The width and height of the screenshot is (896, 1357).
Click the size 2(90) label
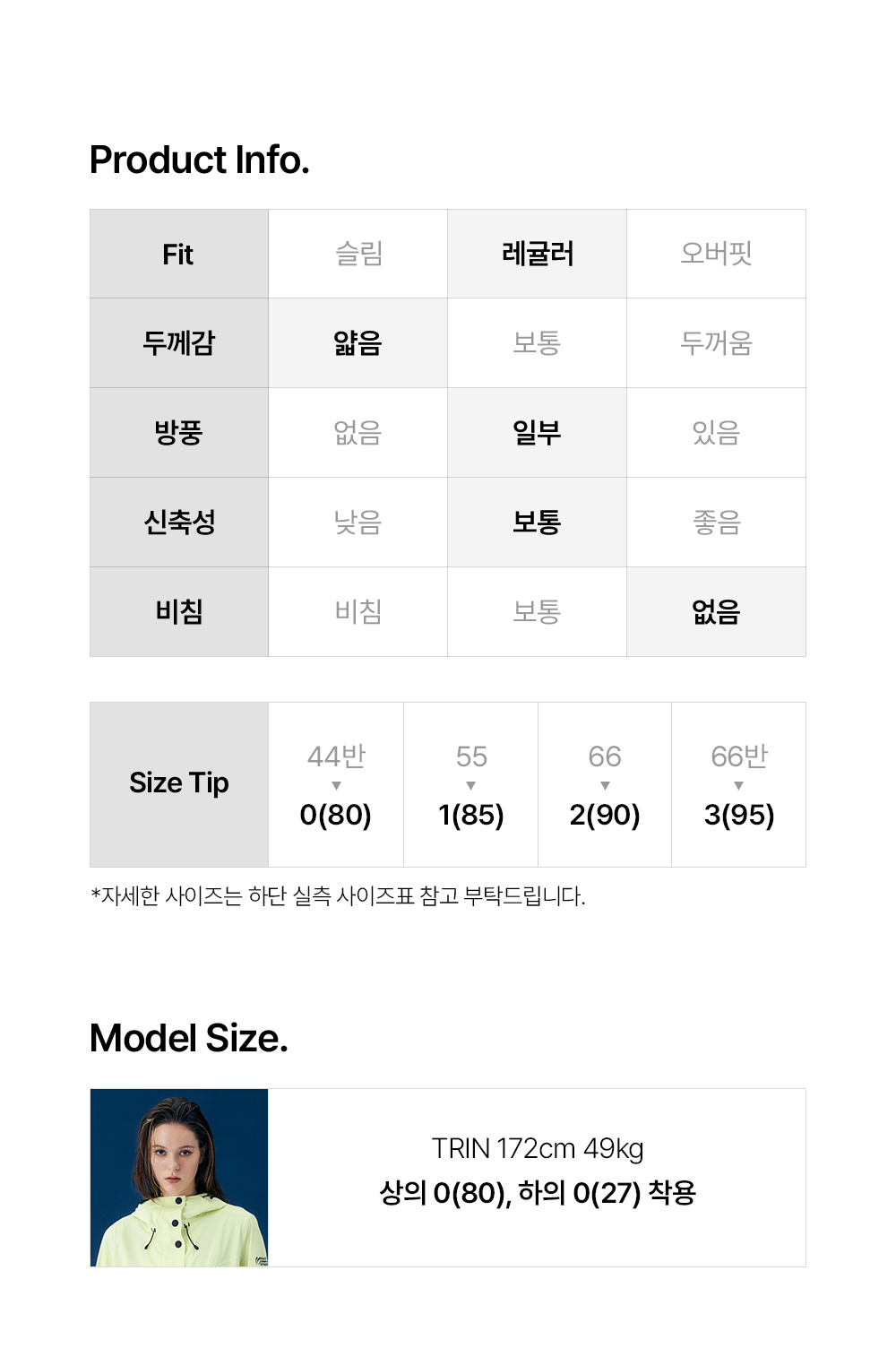(605, 815)
